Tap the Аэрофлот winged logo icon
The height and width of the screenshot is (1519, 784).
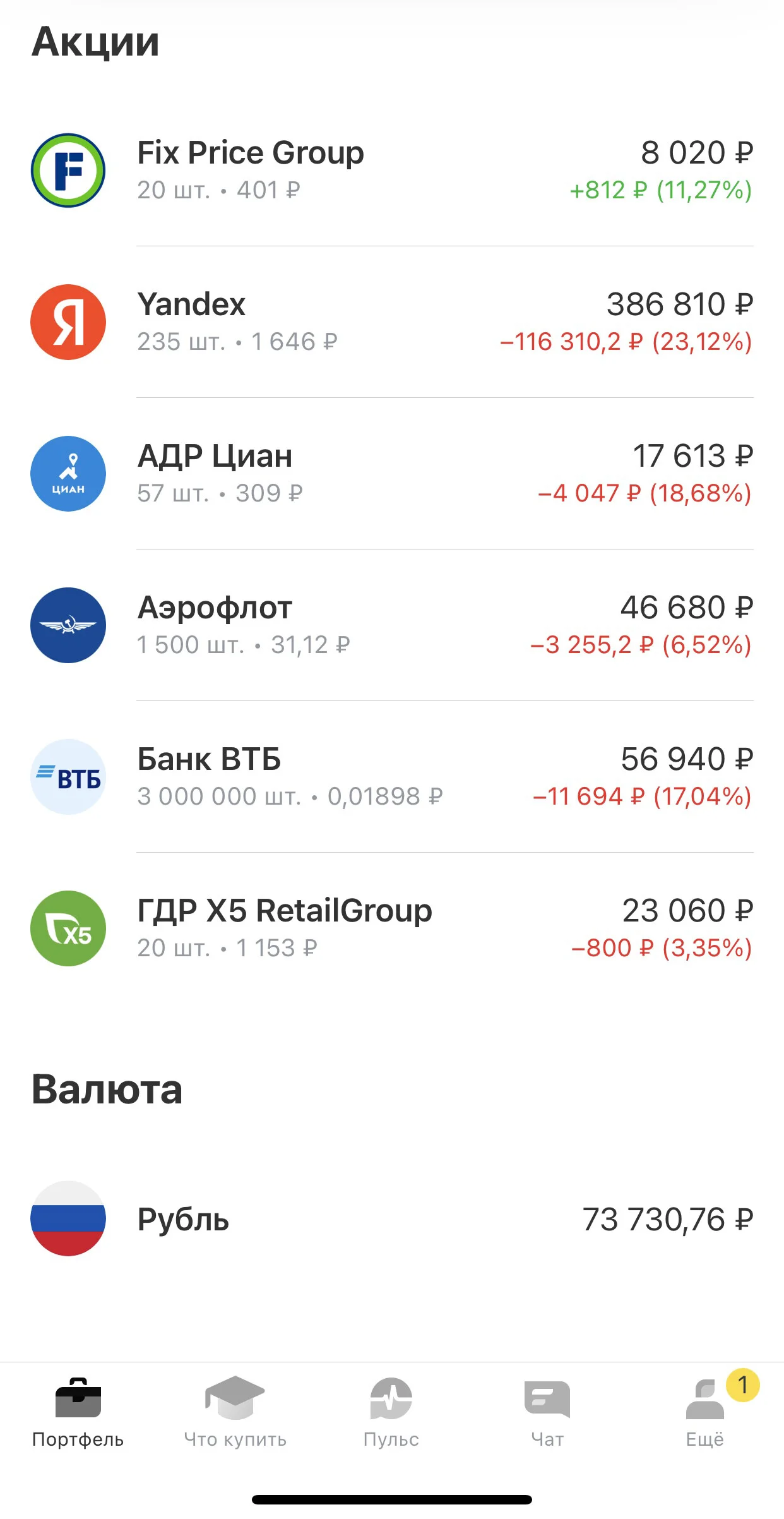68,625
